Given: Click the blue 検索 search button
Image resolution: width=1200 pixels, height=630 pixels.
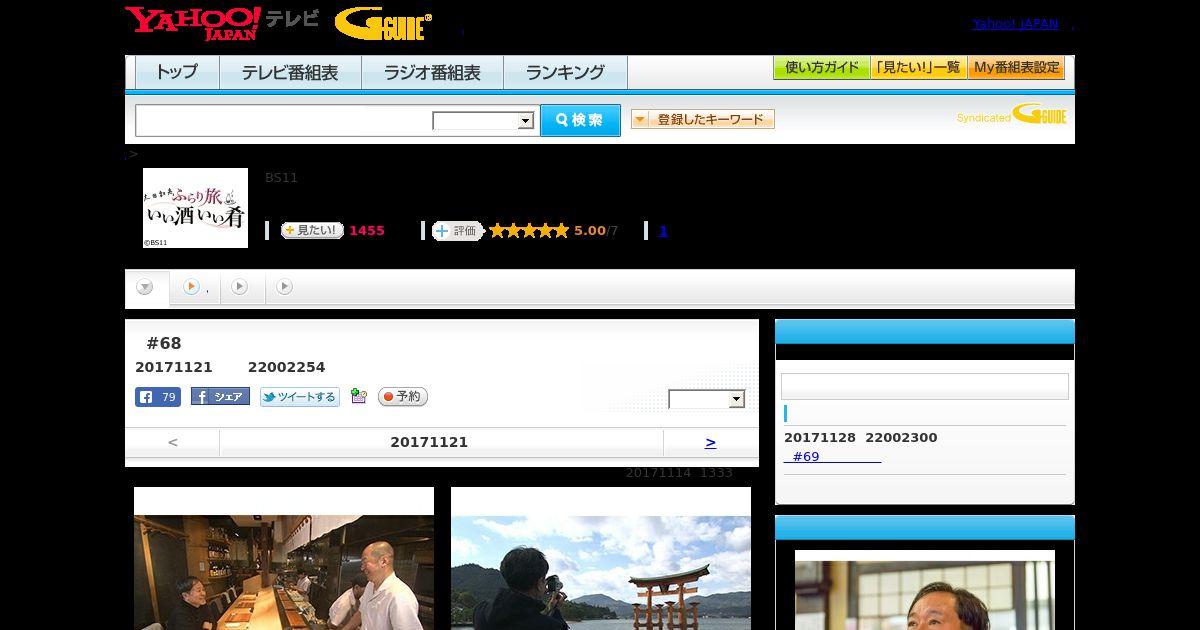Looking at the screenshot, I should 580,120.
